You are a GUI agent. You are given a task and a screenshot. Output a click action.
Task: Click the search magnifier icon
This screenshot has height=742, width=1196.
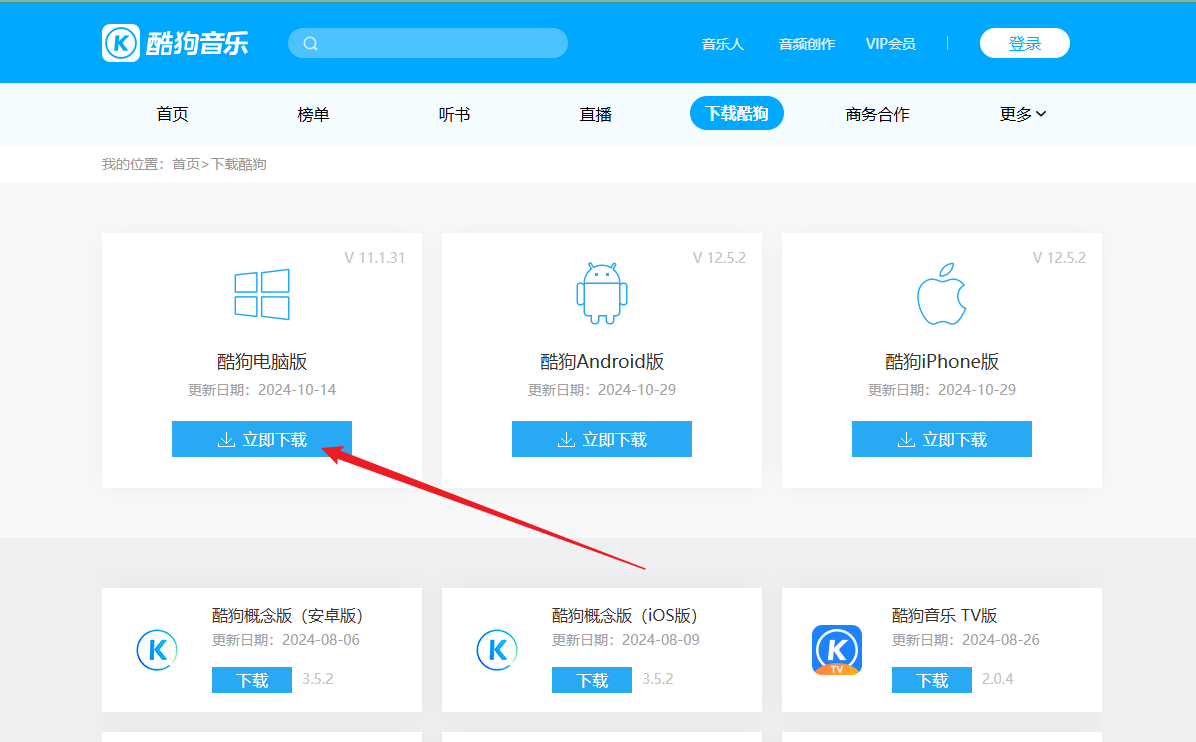pos(310,43)
